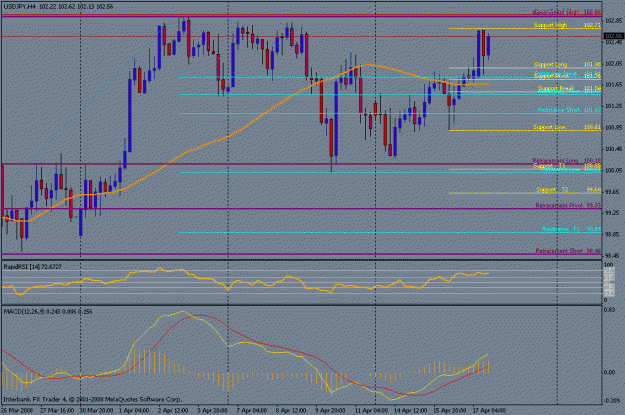Click the 11 Apr 04:00 time label
Viewport: 625px width, 415px height.
pos(371,410)
